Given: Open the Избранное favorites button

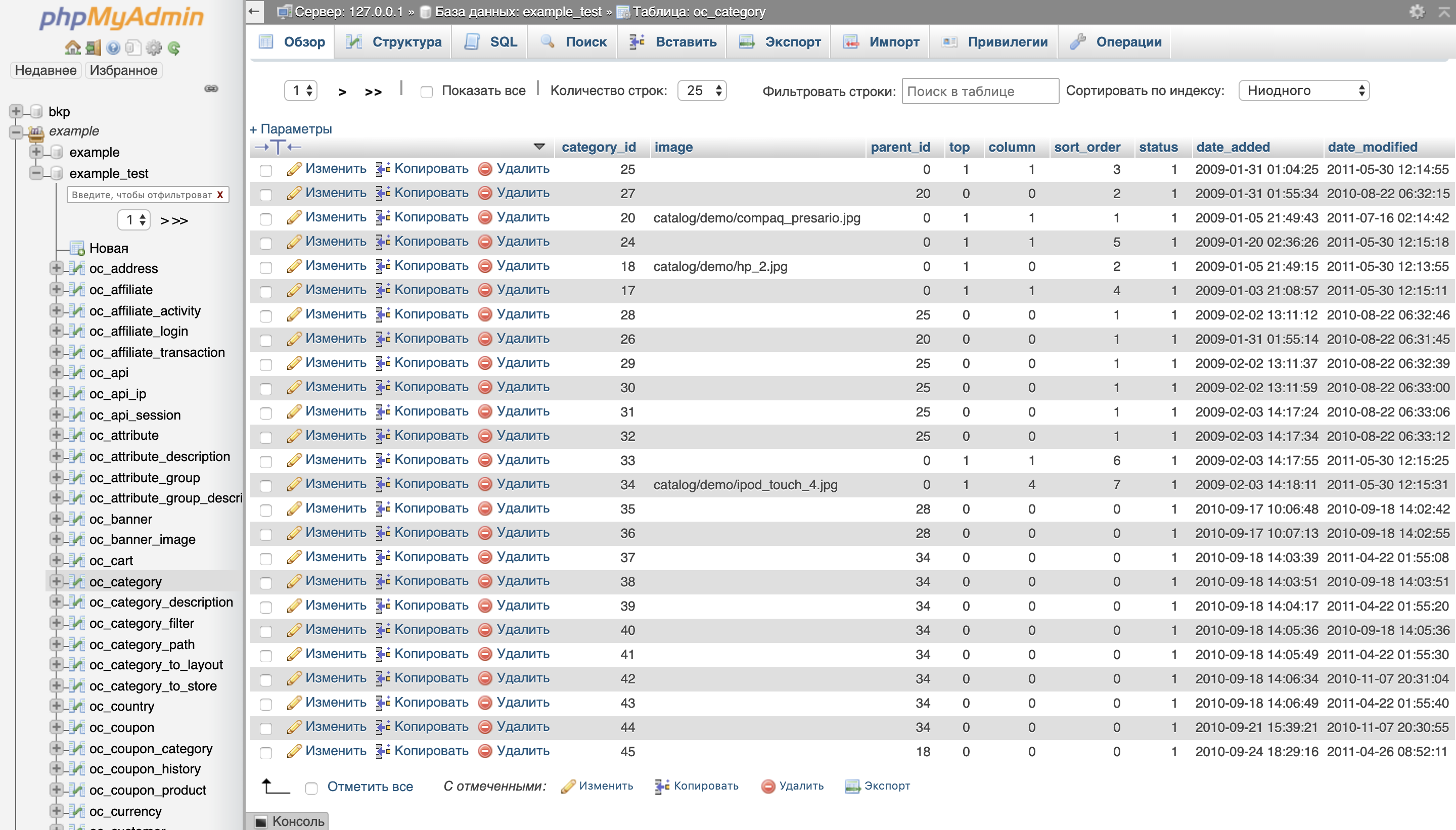Looking at the screenshot, I should [x=124, y=70].
